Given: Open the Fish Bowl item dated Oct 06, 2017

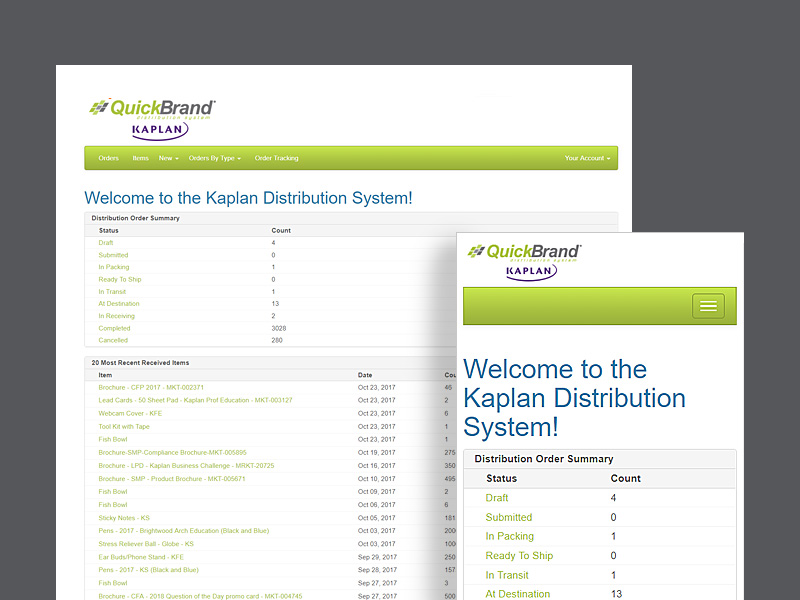Looking at the screenshot, I should tap(113, 505).
